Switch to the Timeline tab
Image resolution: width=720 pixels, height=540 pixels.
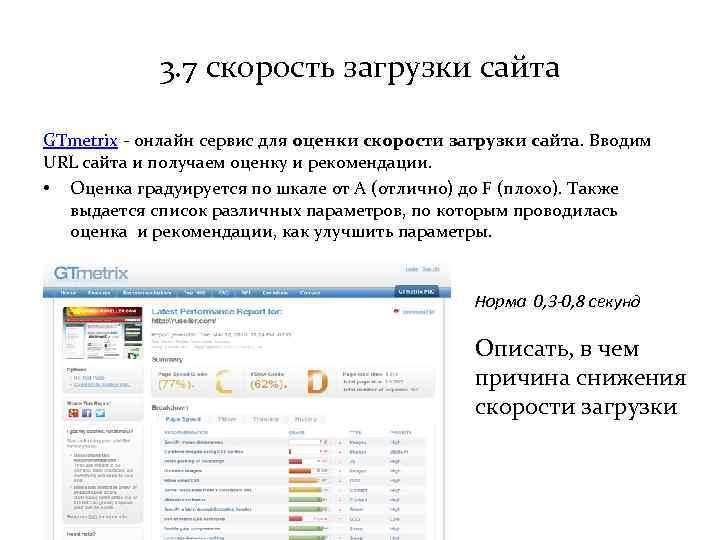(x=265, y=419)
